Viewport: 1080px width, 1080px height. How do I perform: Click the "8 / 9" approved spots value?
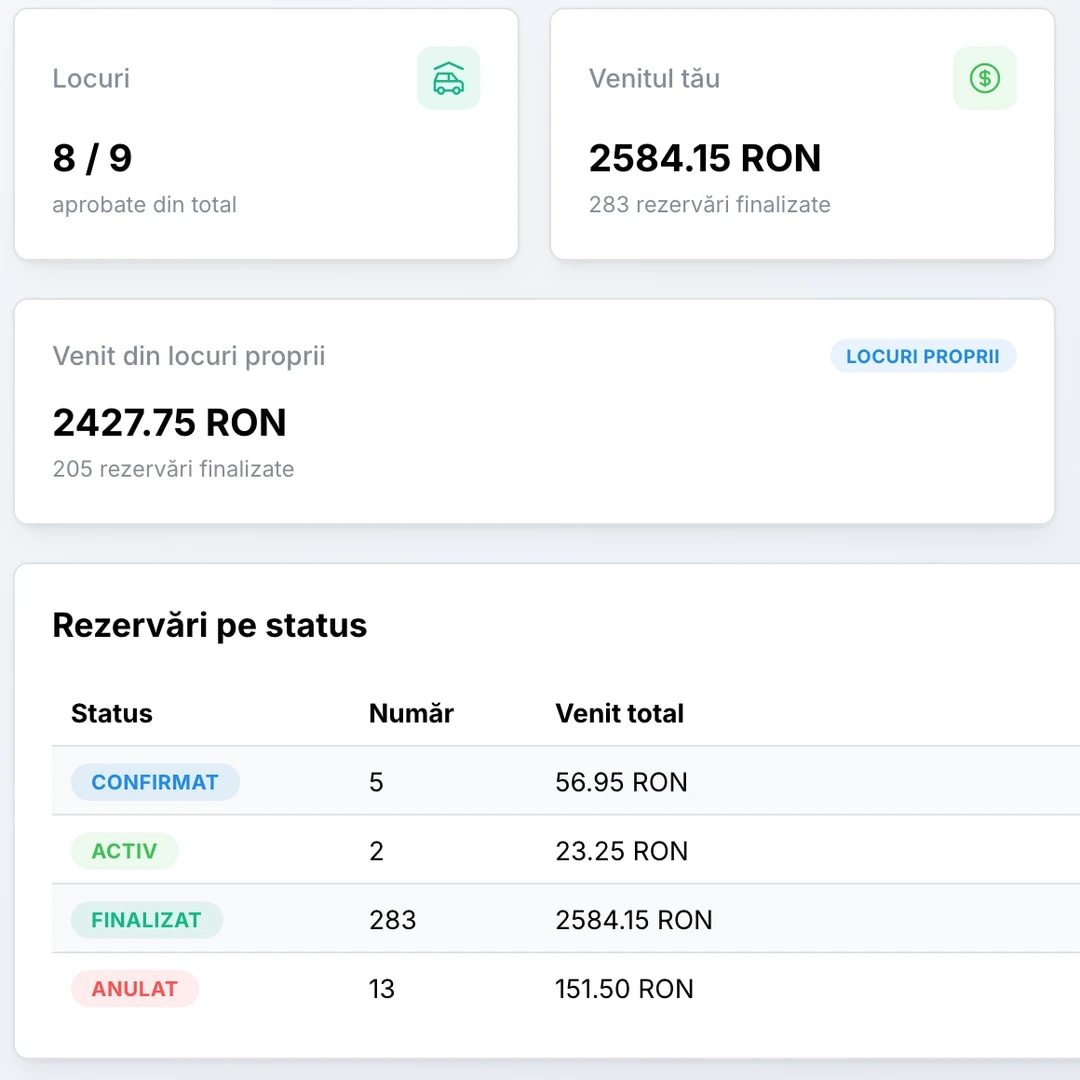(x=92, y=158)
